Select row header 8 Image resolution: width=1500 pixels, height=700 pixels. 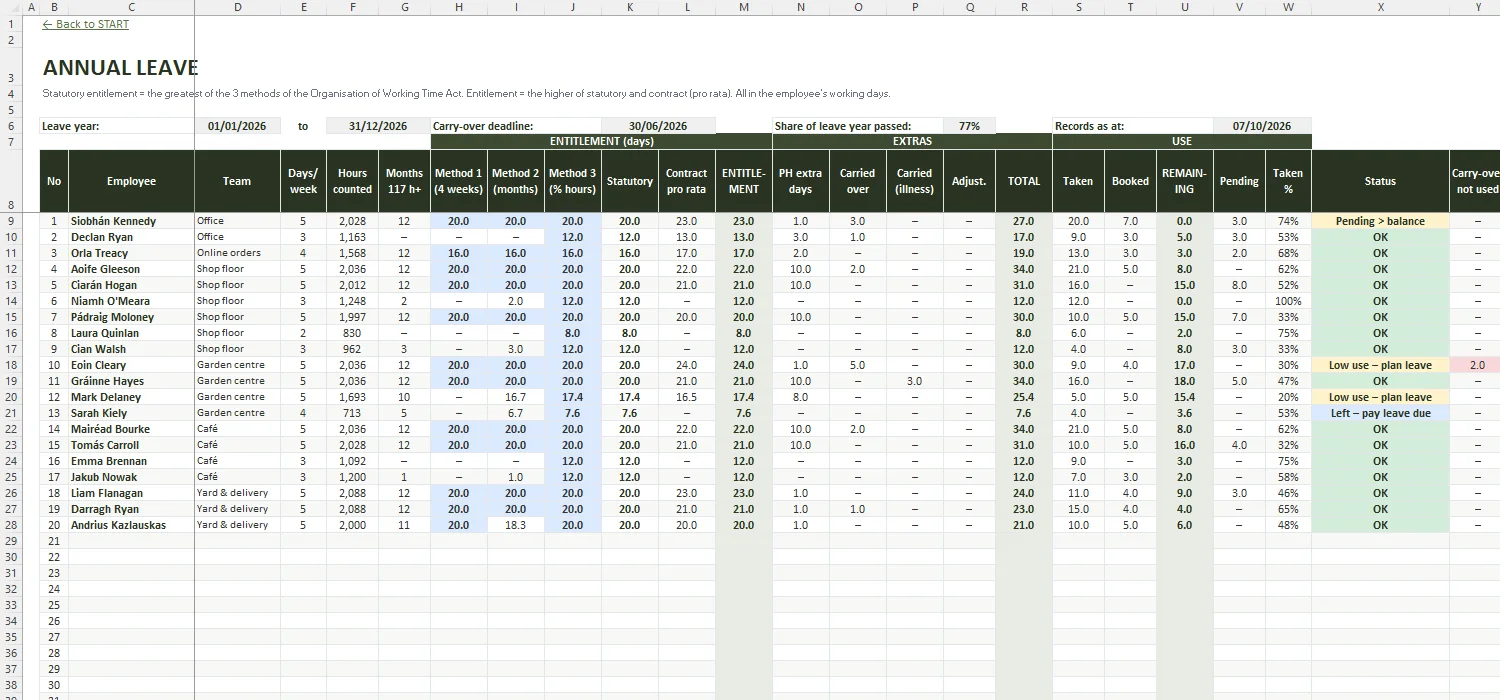[x=11, y=181]
